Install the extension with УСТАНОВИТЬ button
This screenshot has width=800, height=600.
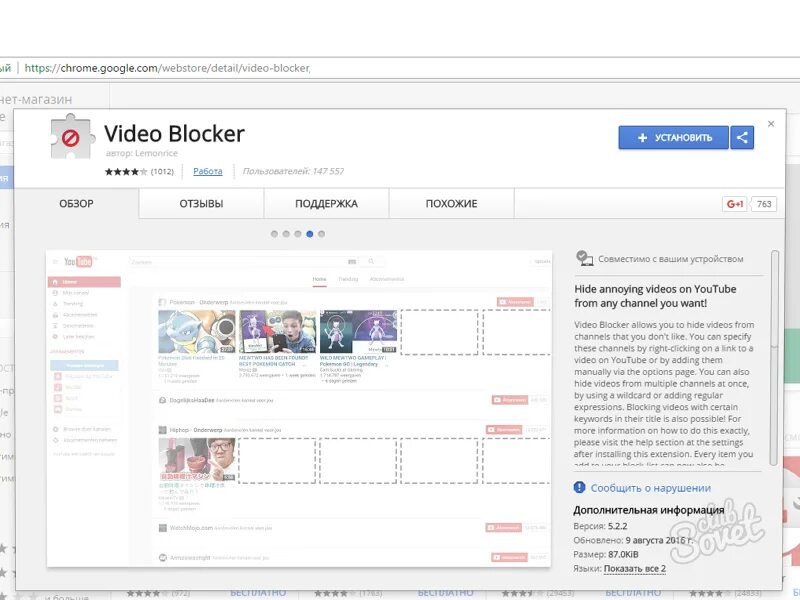[x=673, y=138]
